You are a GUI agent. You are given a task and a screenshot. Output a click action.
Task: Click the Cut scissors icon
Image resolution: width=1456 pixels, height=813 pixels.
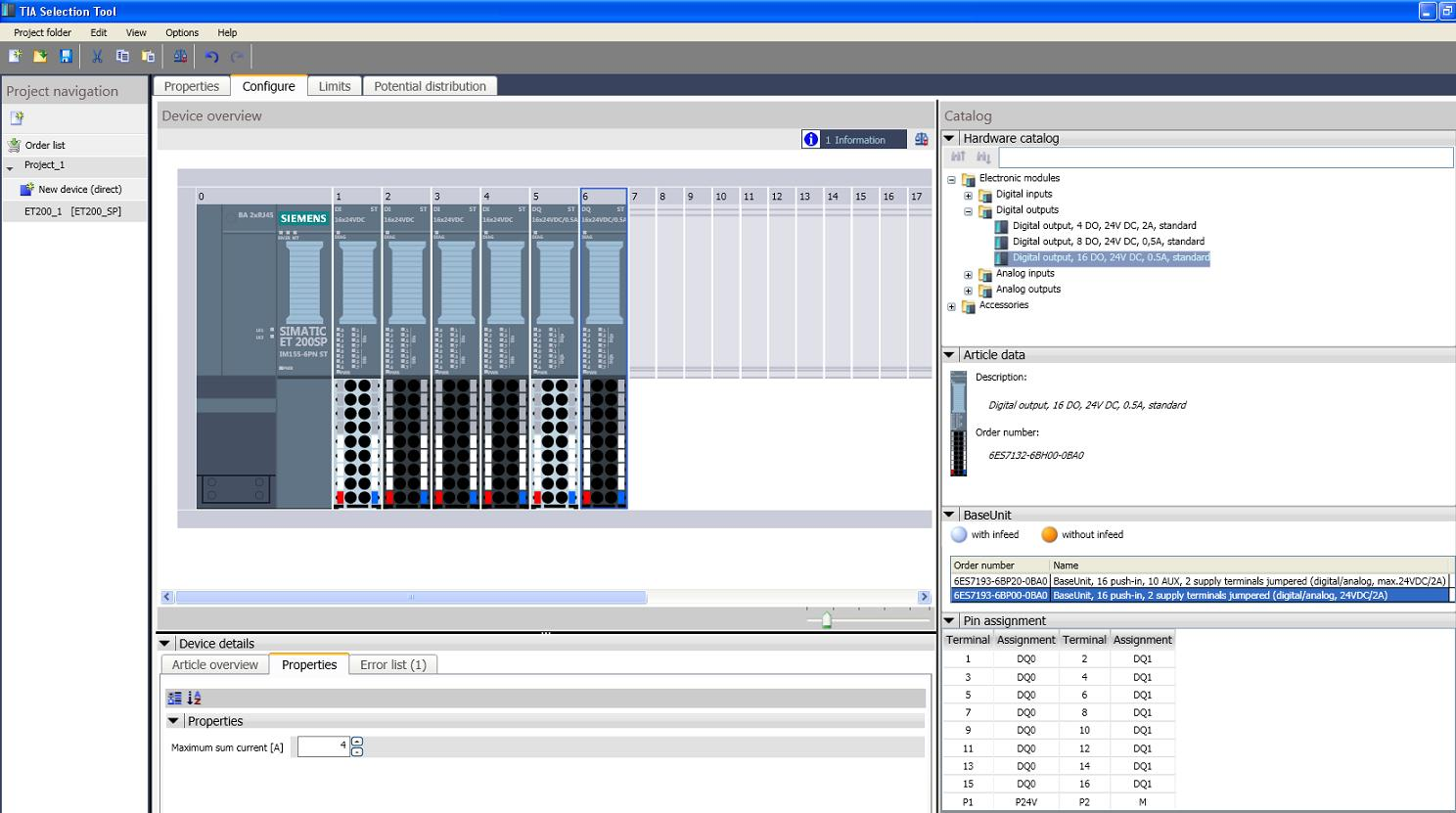(x=97, y=57)
